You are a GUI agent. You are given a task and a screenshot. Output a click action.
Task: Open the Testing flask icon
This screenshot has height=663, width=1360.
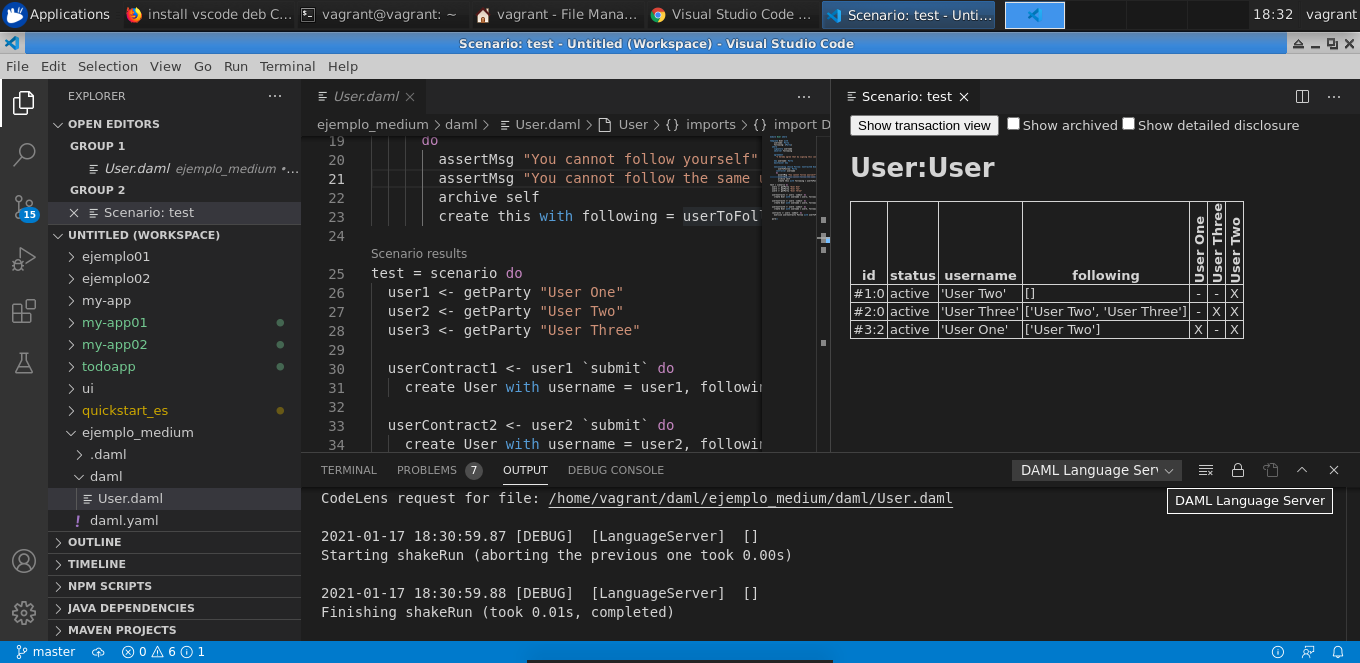tap(24, 363)
